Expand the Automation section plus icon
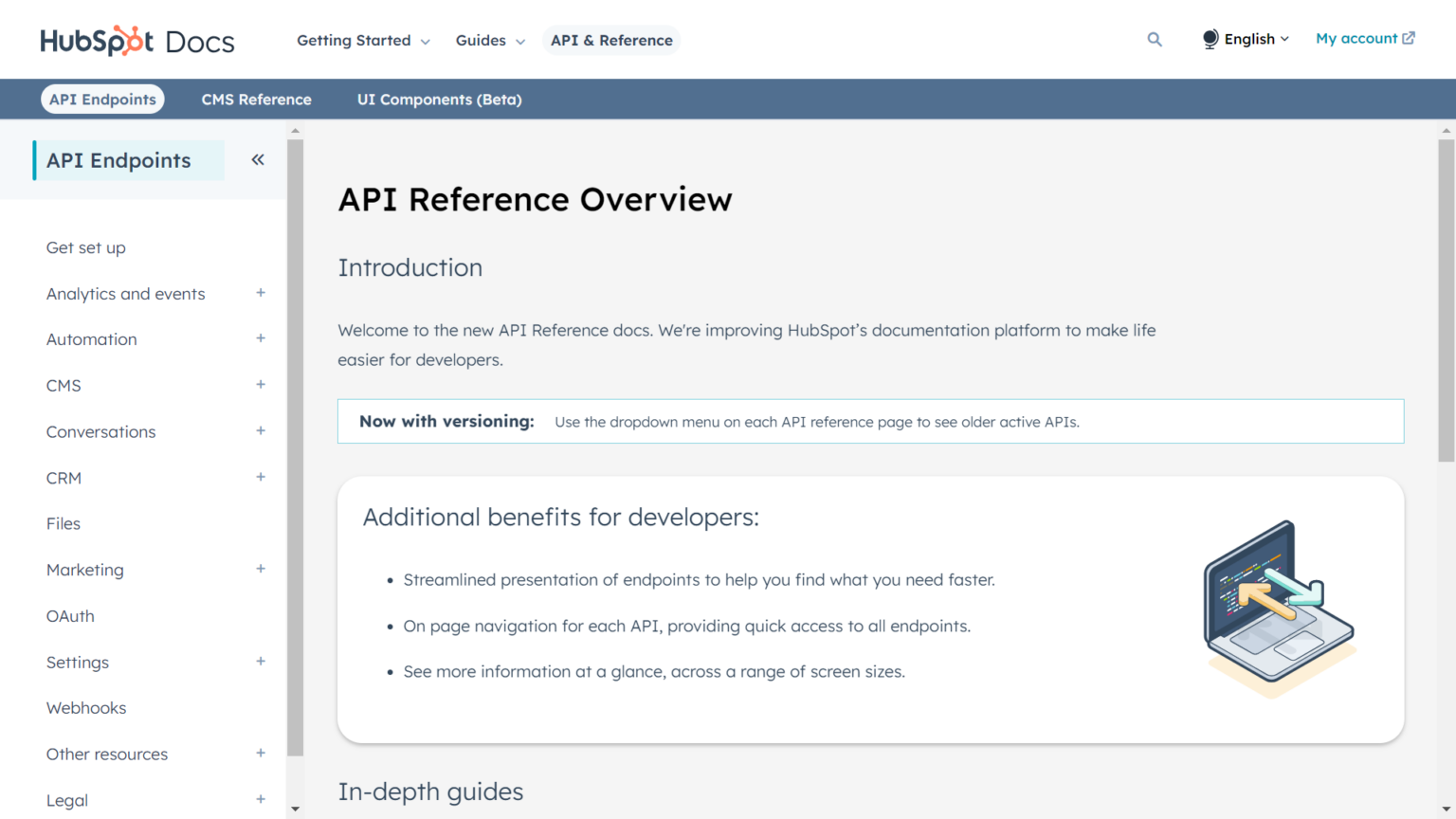 (261, 338)
